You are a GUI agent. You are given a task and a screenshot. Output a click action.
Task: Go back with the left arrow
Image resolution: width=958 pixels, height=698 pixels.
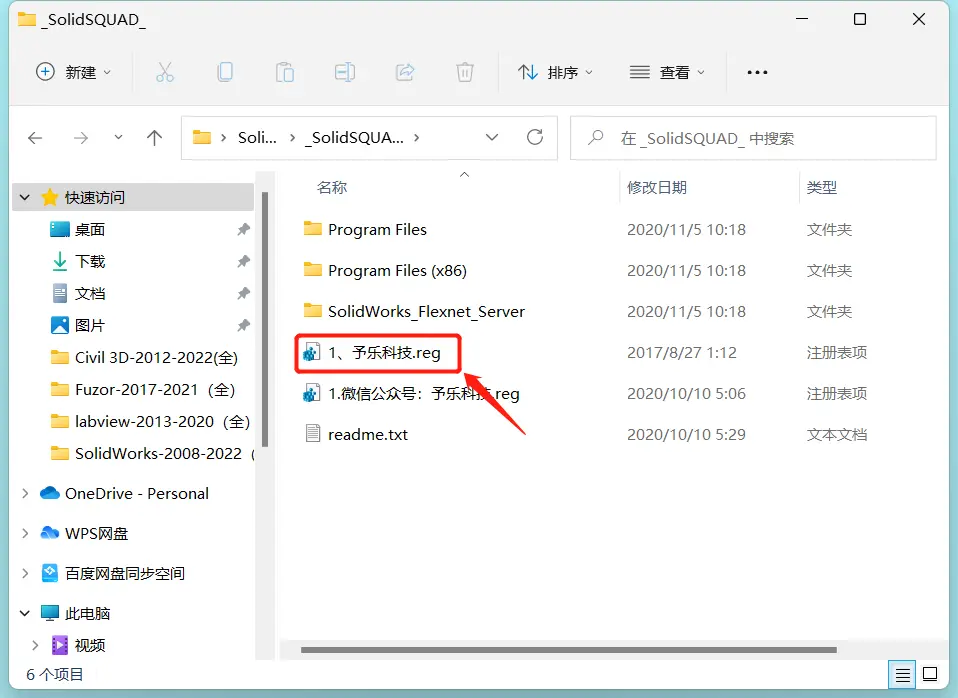click(x=35, y=138)
